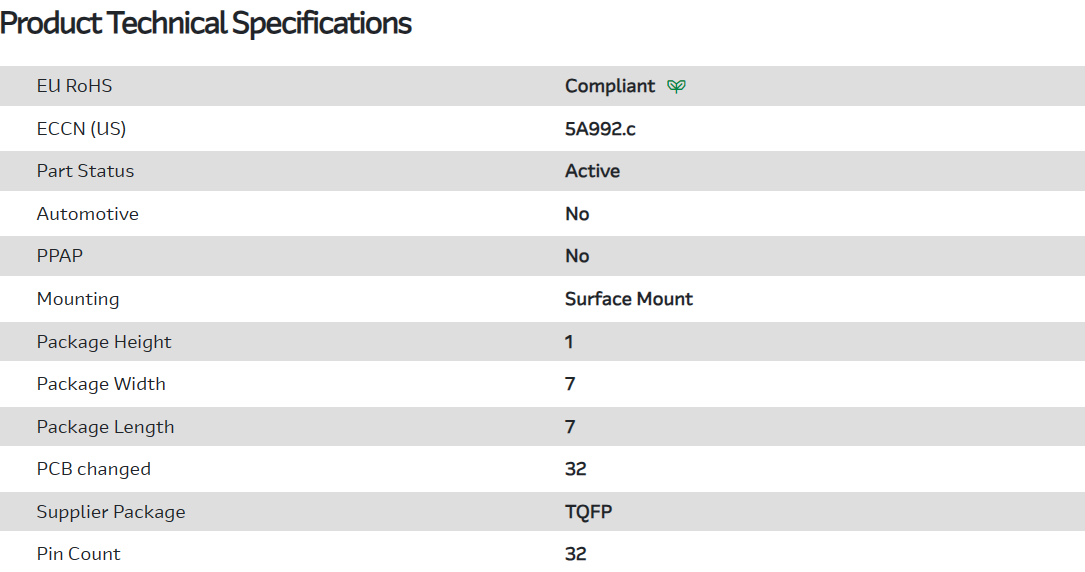Screen dimensions: 1085x572
Task: Click the Package Width label
Action: (x=101, y=384)
